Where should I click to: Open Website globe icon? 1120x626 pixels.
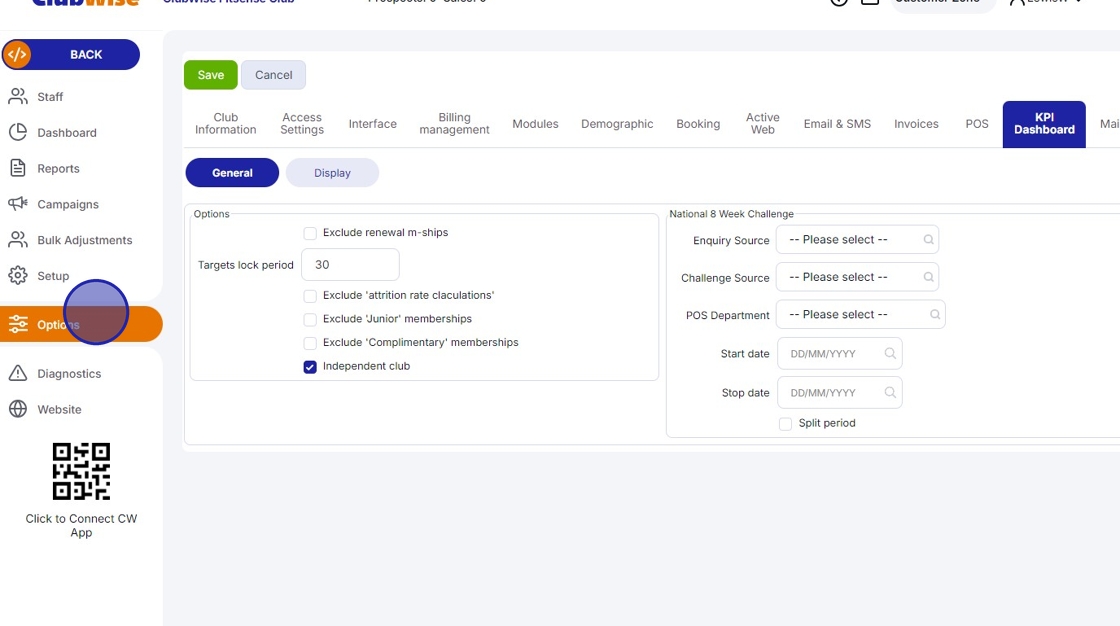click(18, 409)
